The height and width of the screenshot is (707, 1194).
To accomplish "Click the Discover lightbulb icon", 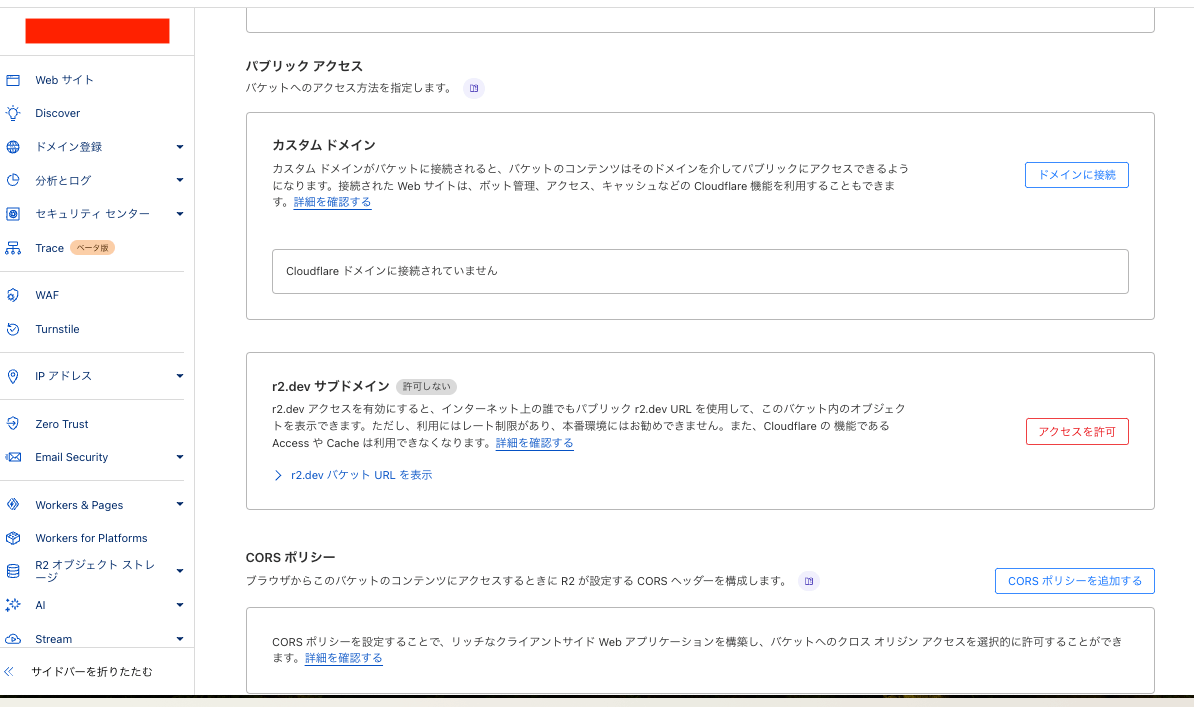I will 13,113.
